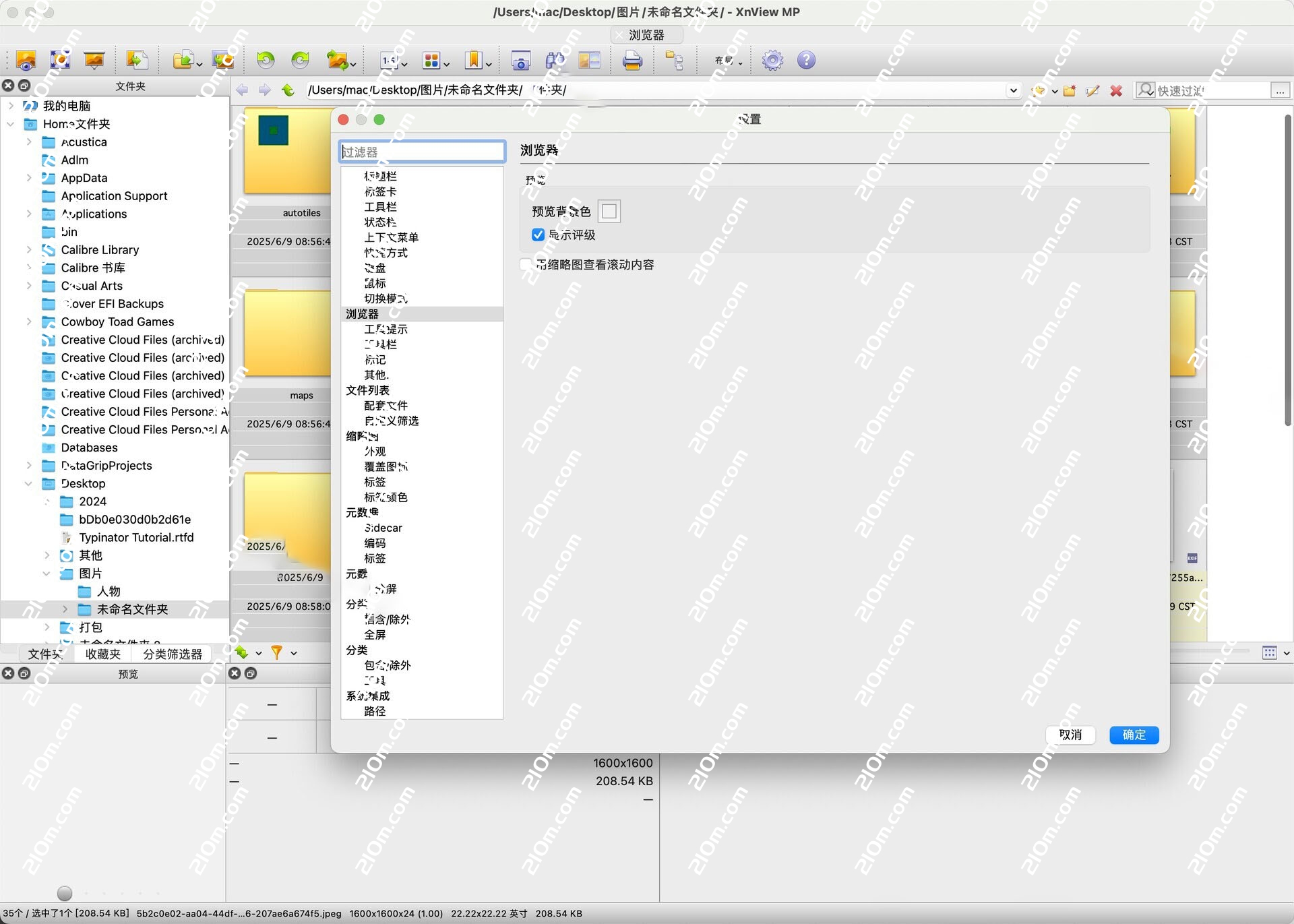The height and width of the screenshot is (924, 1294).
Task: Click the 预览背景色 color swatch
Action: click(x=609, y=212)
